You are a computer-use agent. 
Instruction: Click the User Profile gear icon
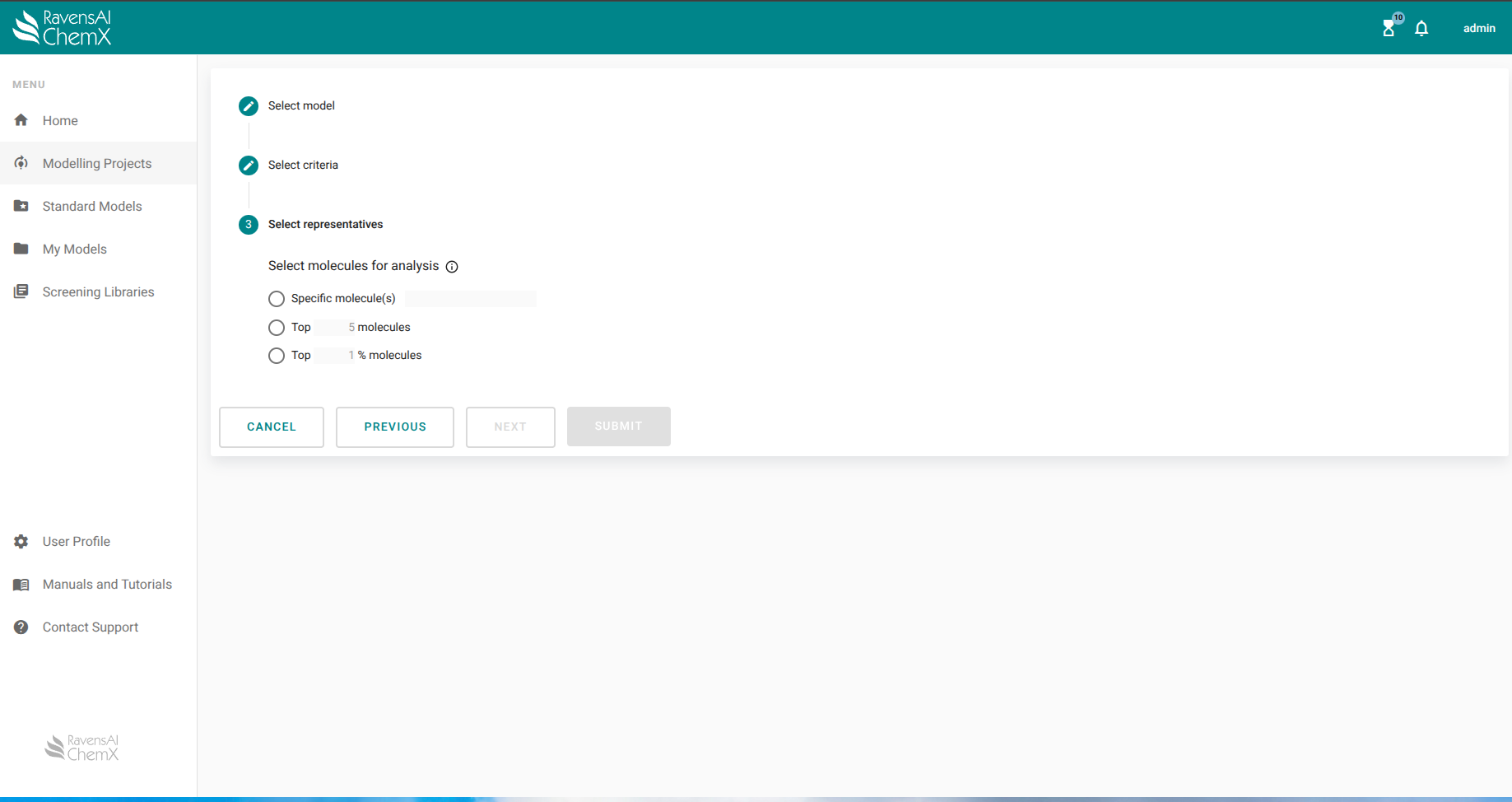point(21,542)
